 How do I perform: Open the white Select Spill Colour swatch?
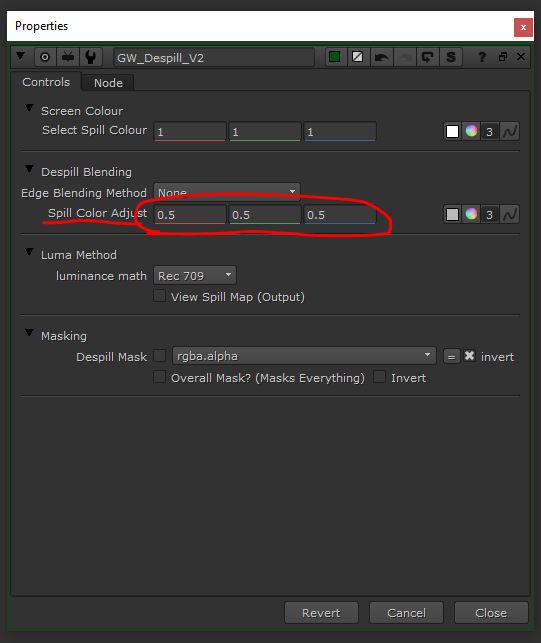[452, 132]
